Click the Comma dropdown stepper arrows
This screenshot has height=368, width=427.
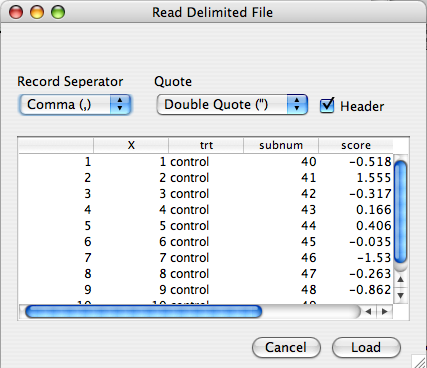(x=120, y=105)
